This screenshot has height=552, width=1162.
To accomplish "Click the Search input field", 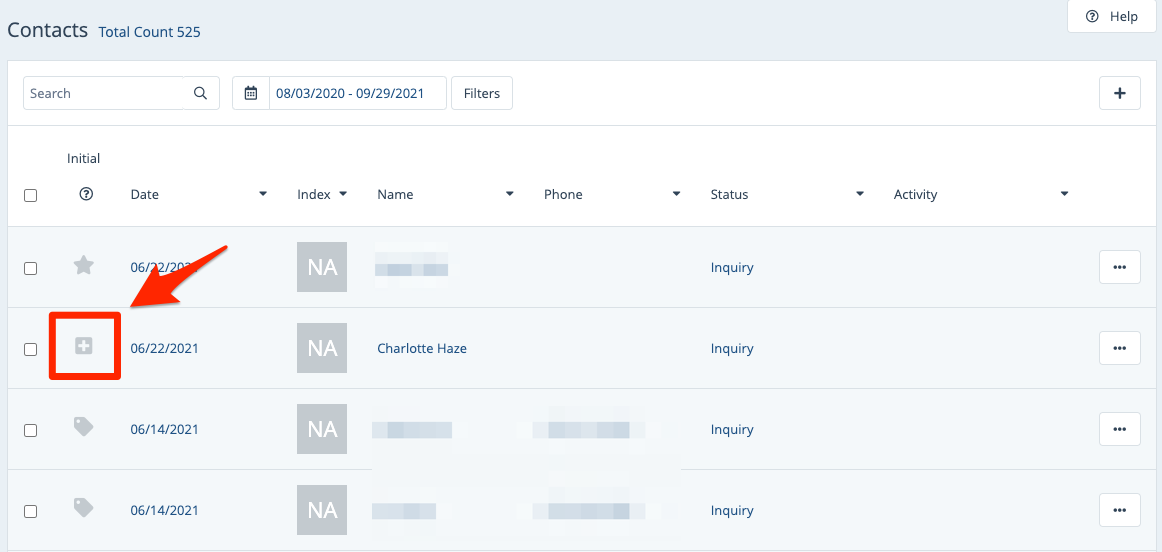I will pos(107,93).
